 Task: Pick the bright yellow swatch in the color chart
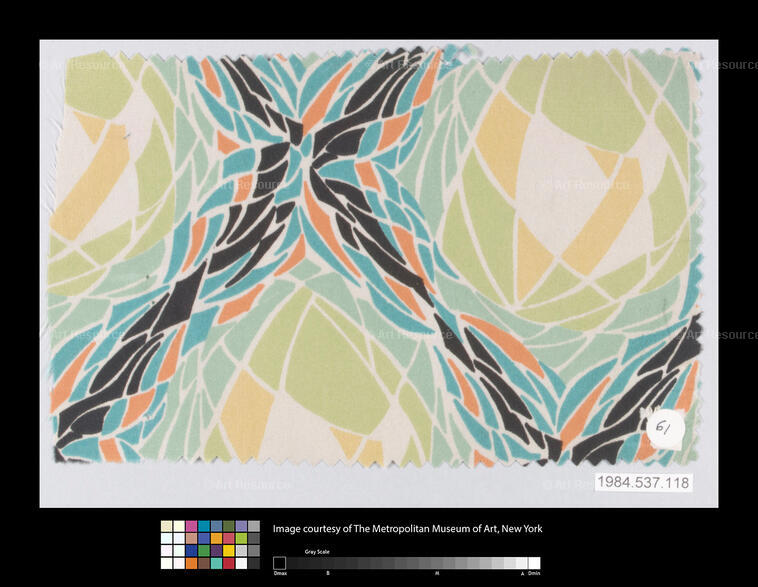pos(229,551)
